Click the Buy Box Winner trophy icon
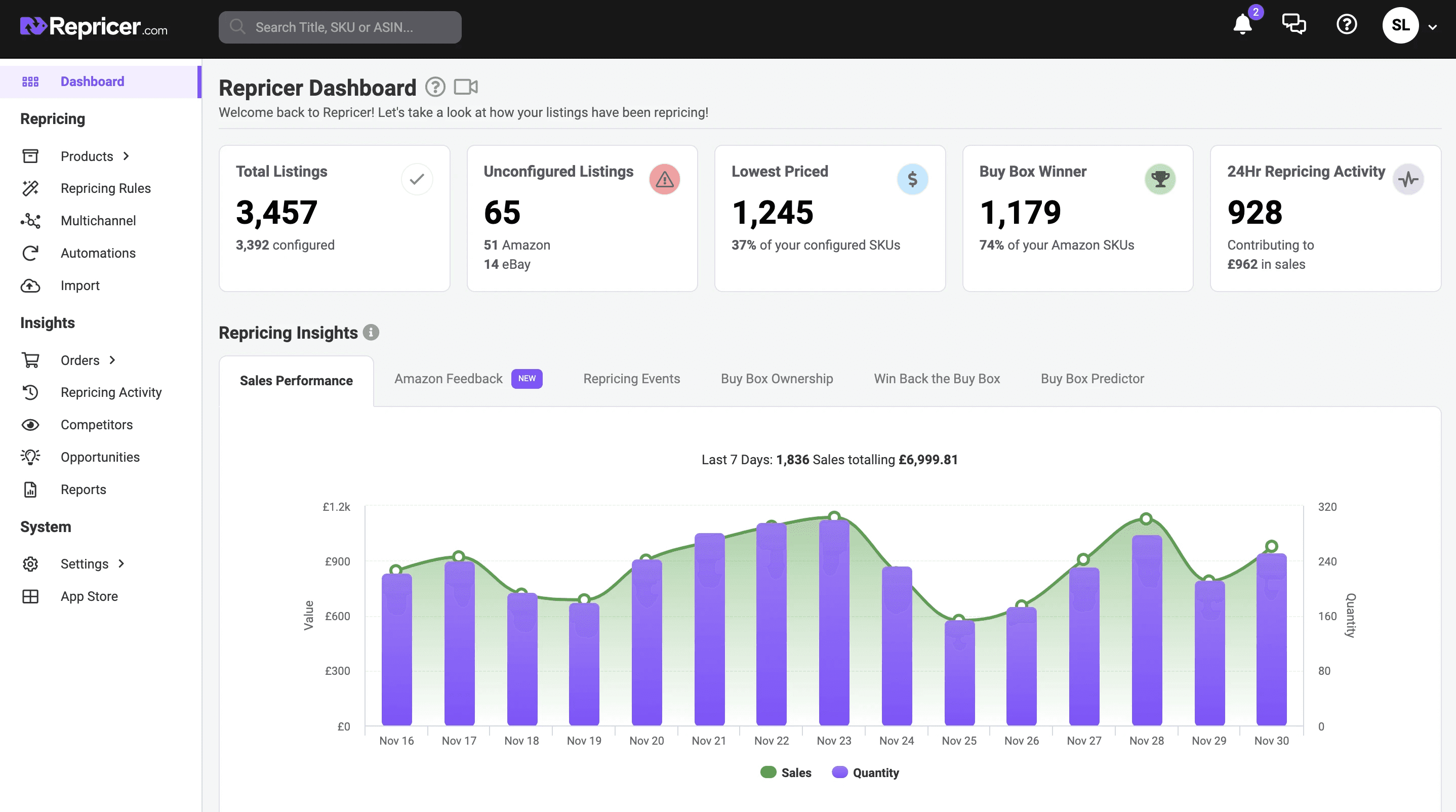 tap(1160, 179)
